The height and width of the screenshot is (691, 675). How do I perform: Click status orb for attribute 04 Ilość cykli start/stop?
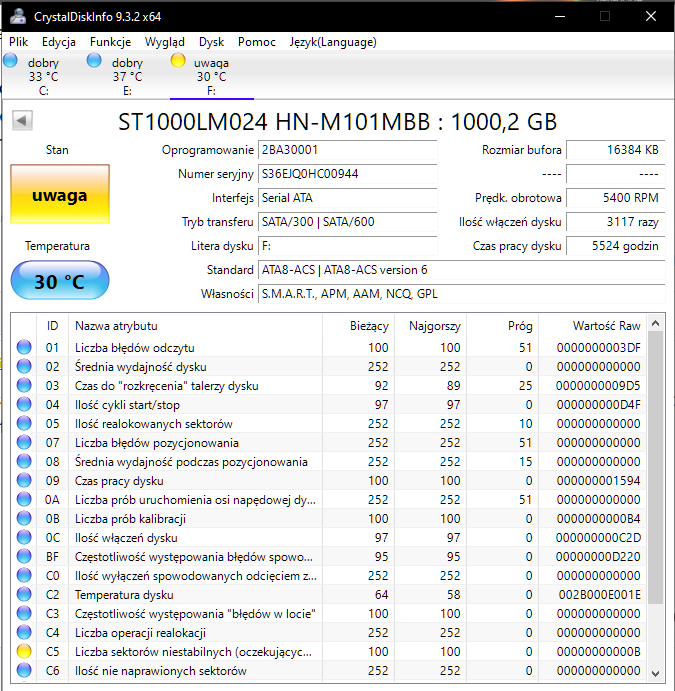click(x=24, y=404)
